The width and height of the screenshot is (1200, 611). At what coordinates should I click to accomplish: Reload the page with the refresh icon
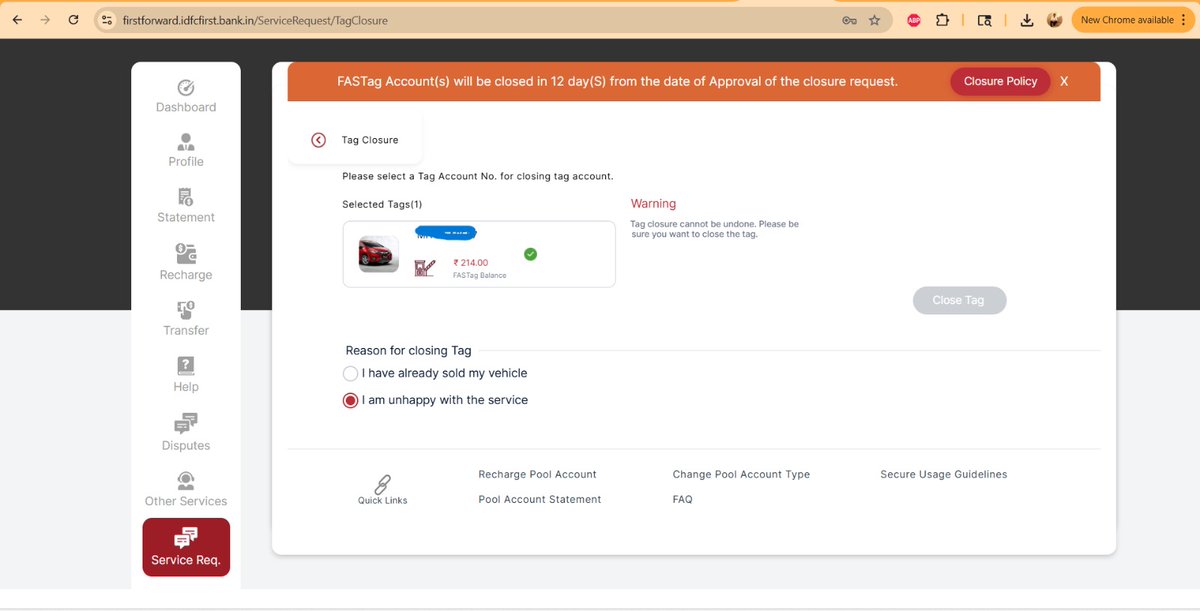coord(73,20)
